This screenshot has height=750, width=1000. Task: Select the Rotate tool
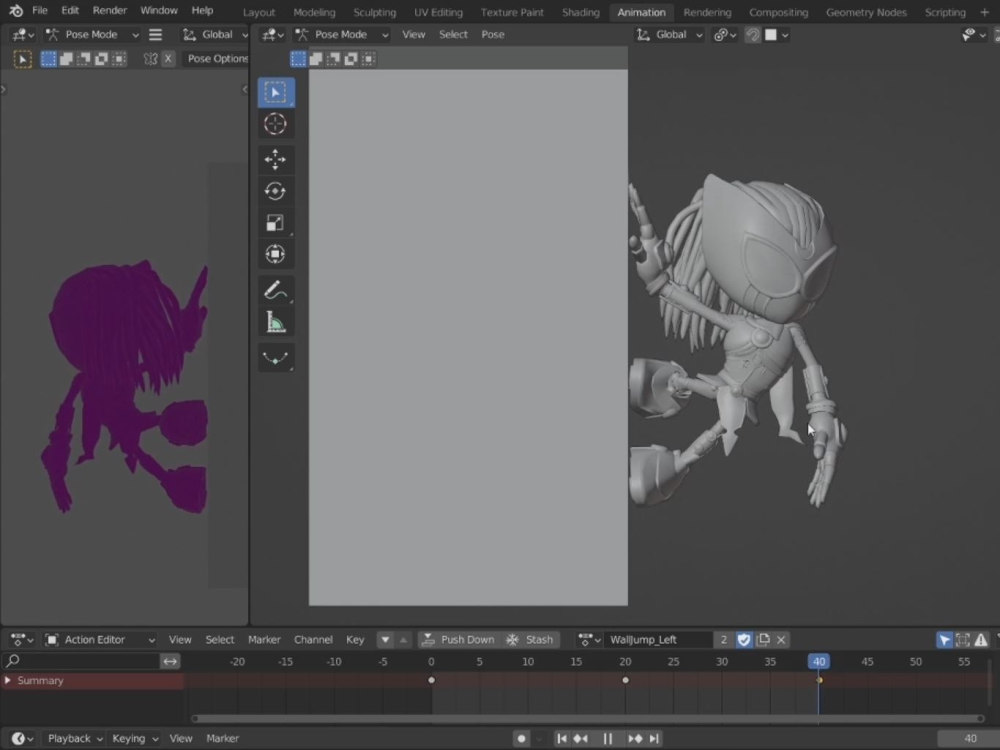(276, 190)
